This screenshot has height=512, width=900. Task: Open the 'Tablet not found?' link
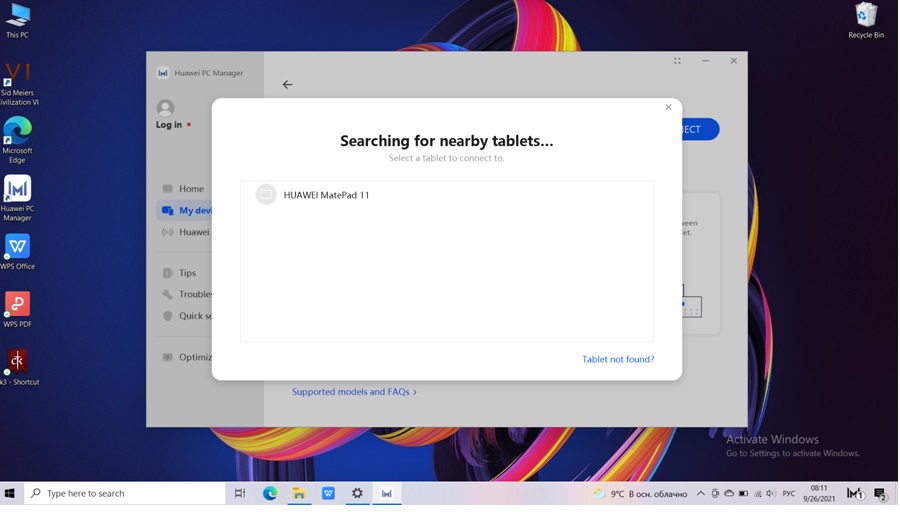pyautogui.click(x=617, y=359)
